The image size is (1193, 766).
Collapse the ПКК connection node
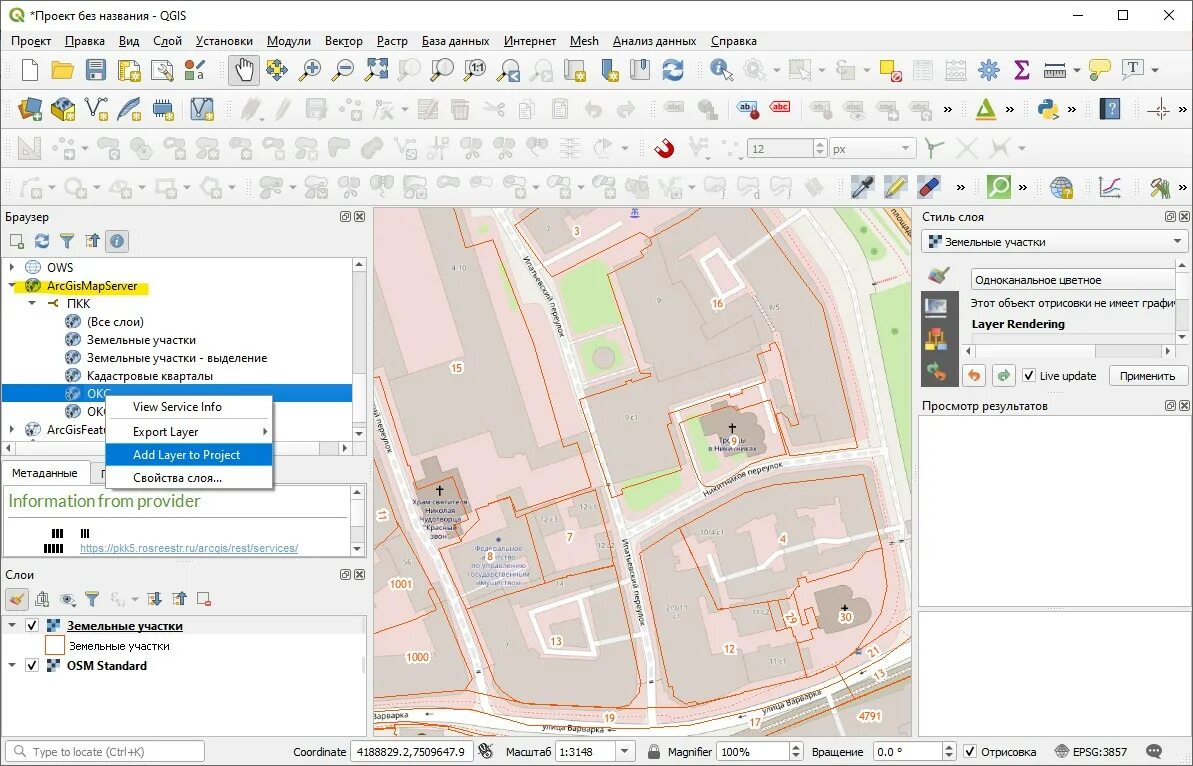point(32,303)
